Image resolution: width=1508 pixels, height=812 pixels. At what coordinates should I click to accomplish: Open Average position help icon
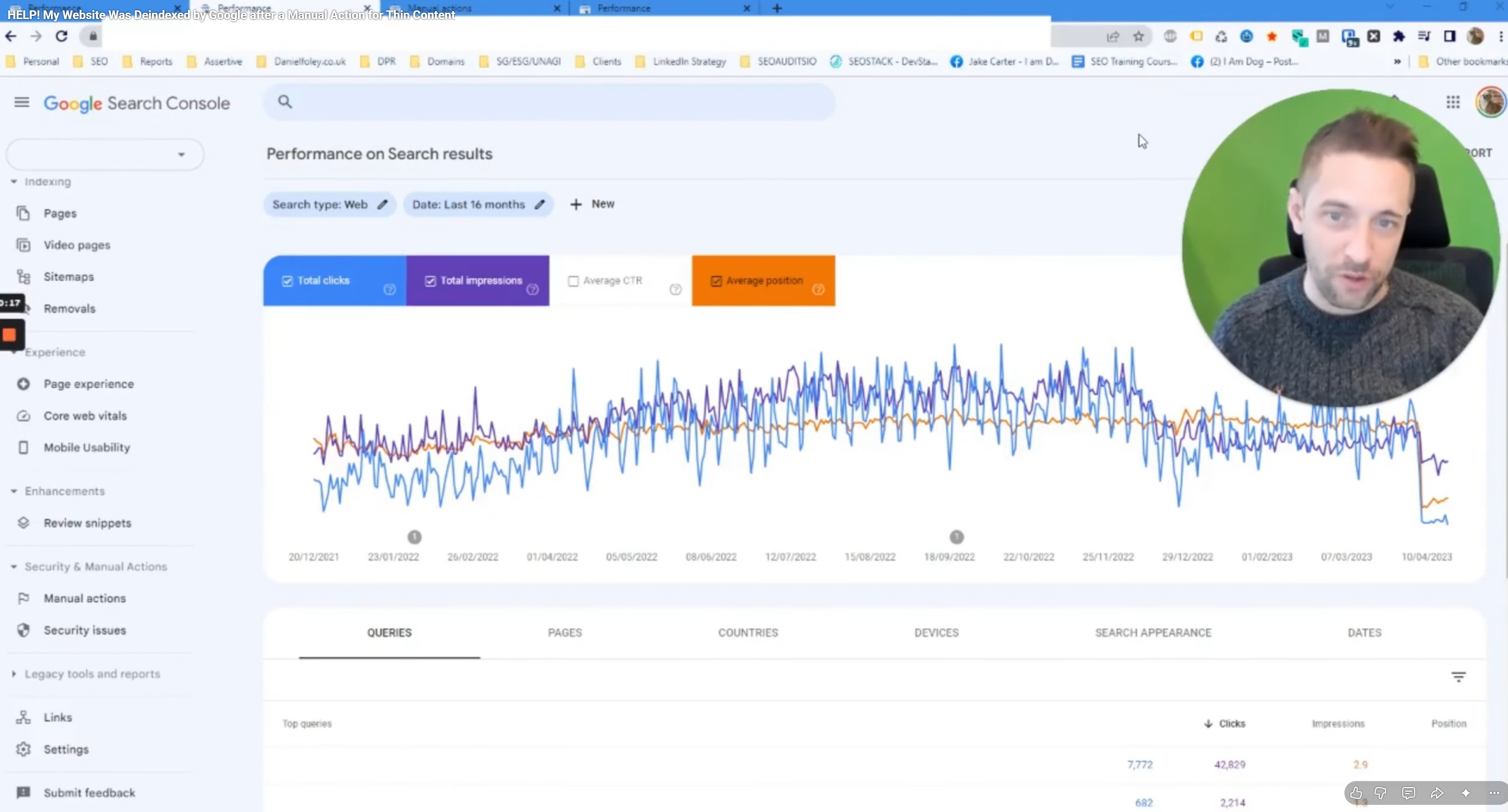819,289
